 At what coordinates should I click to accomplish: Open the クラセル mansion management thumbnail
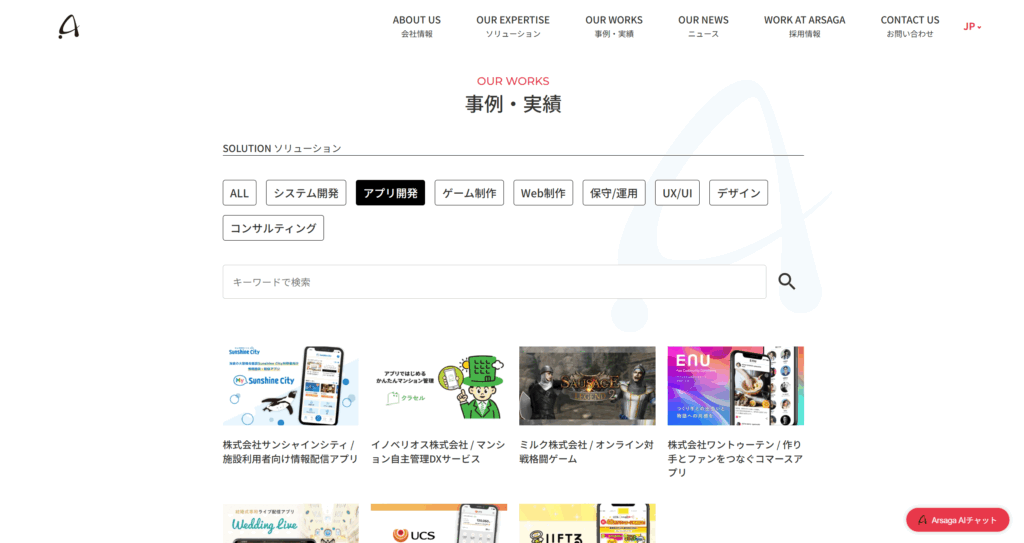439,386
